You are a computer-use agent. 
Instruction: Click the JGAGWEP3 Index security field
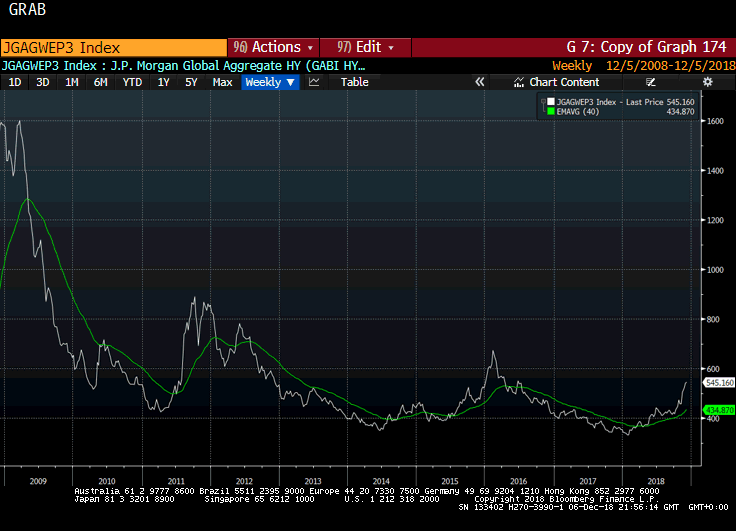tap(113, 47)
